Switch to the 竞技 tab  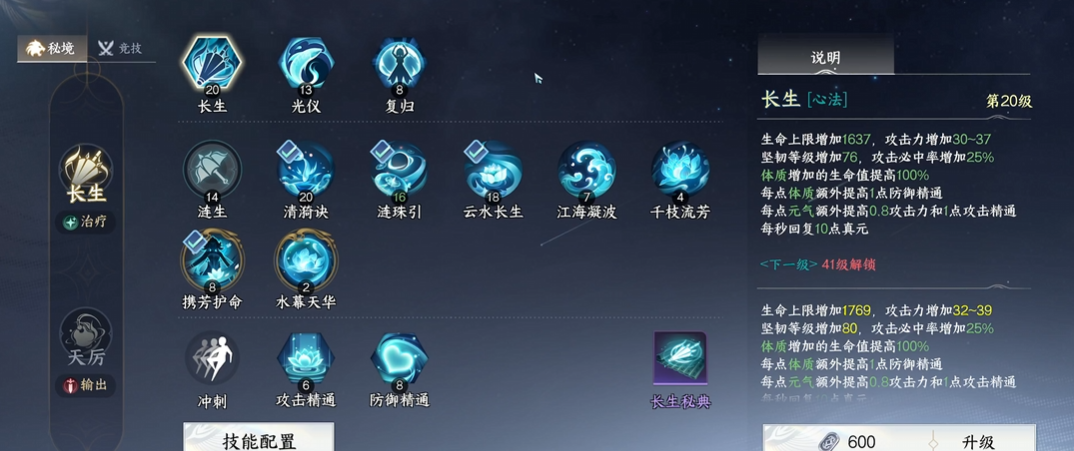(121, 49)
